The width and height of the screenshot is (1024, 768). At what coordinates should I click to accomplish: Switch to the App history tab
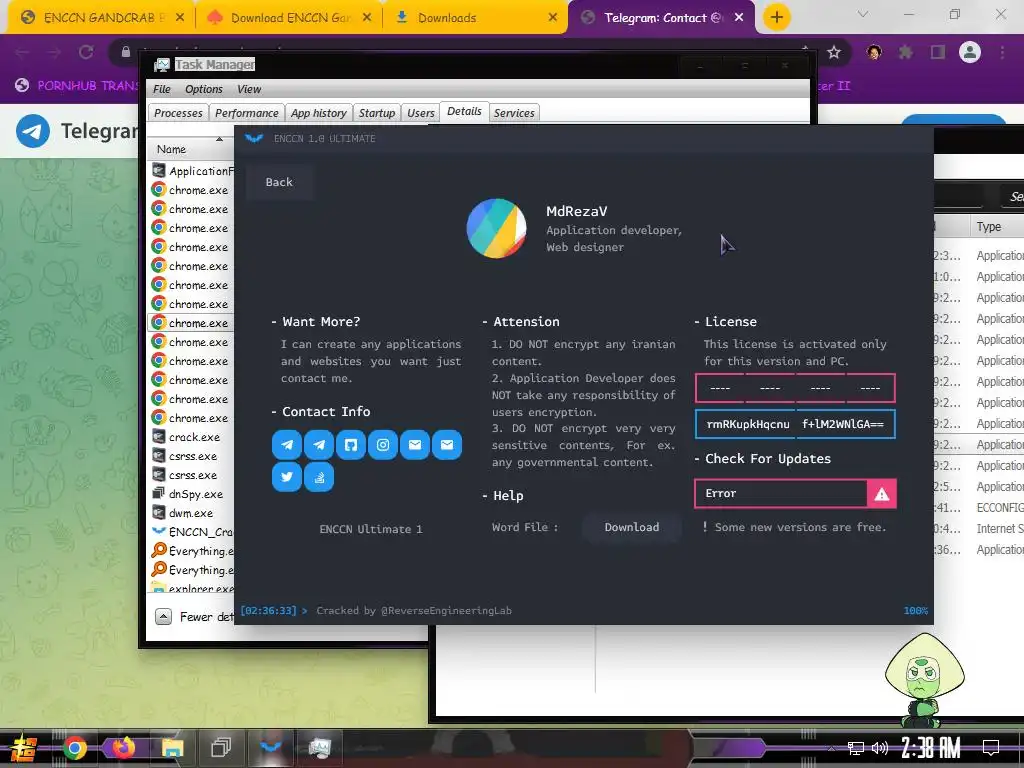point(319,113)
